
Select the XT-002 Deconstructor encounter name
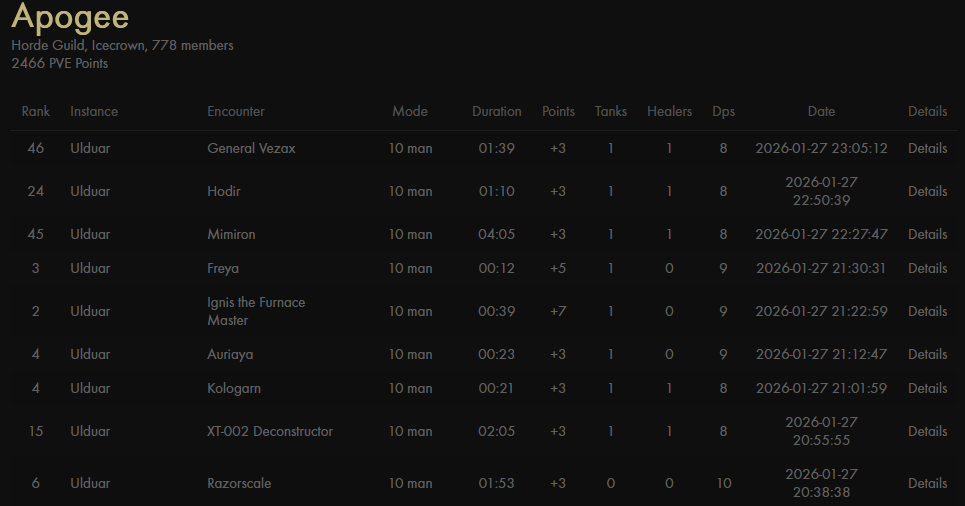(x=270, y=432)
